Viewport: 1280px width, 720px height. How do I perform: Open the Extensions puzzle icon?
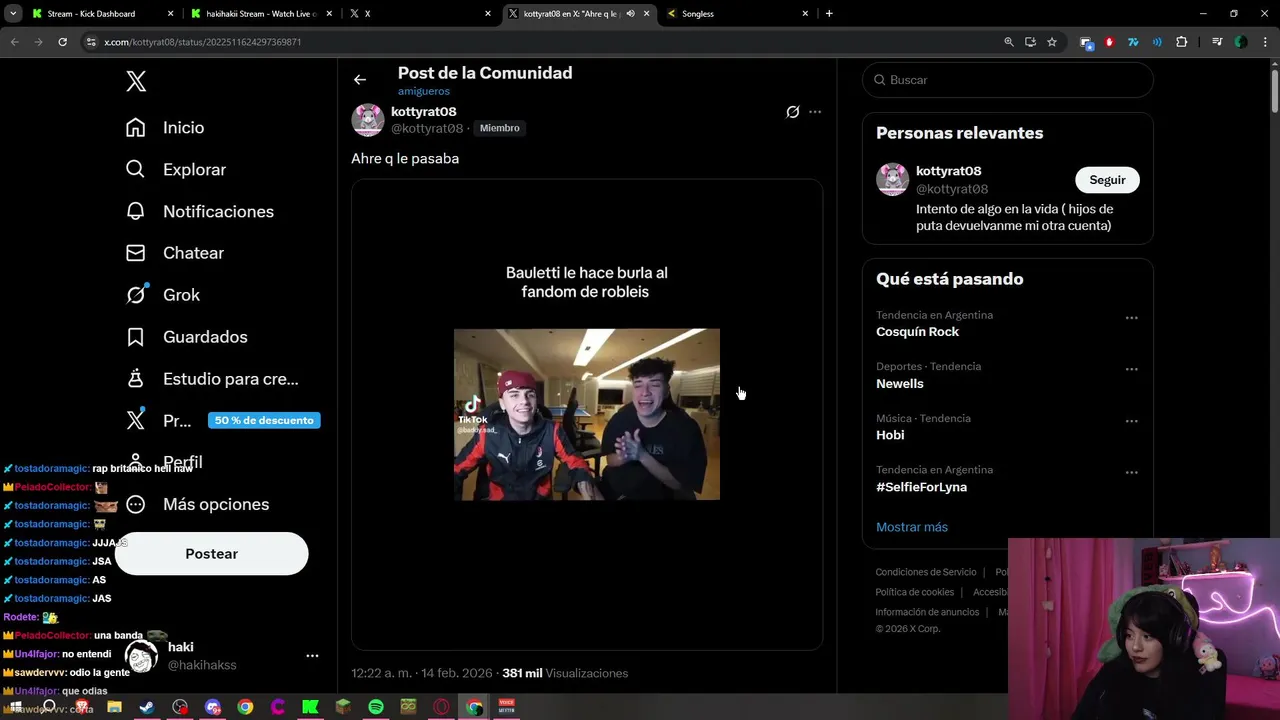(x=1182, y=42)
